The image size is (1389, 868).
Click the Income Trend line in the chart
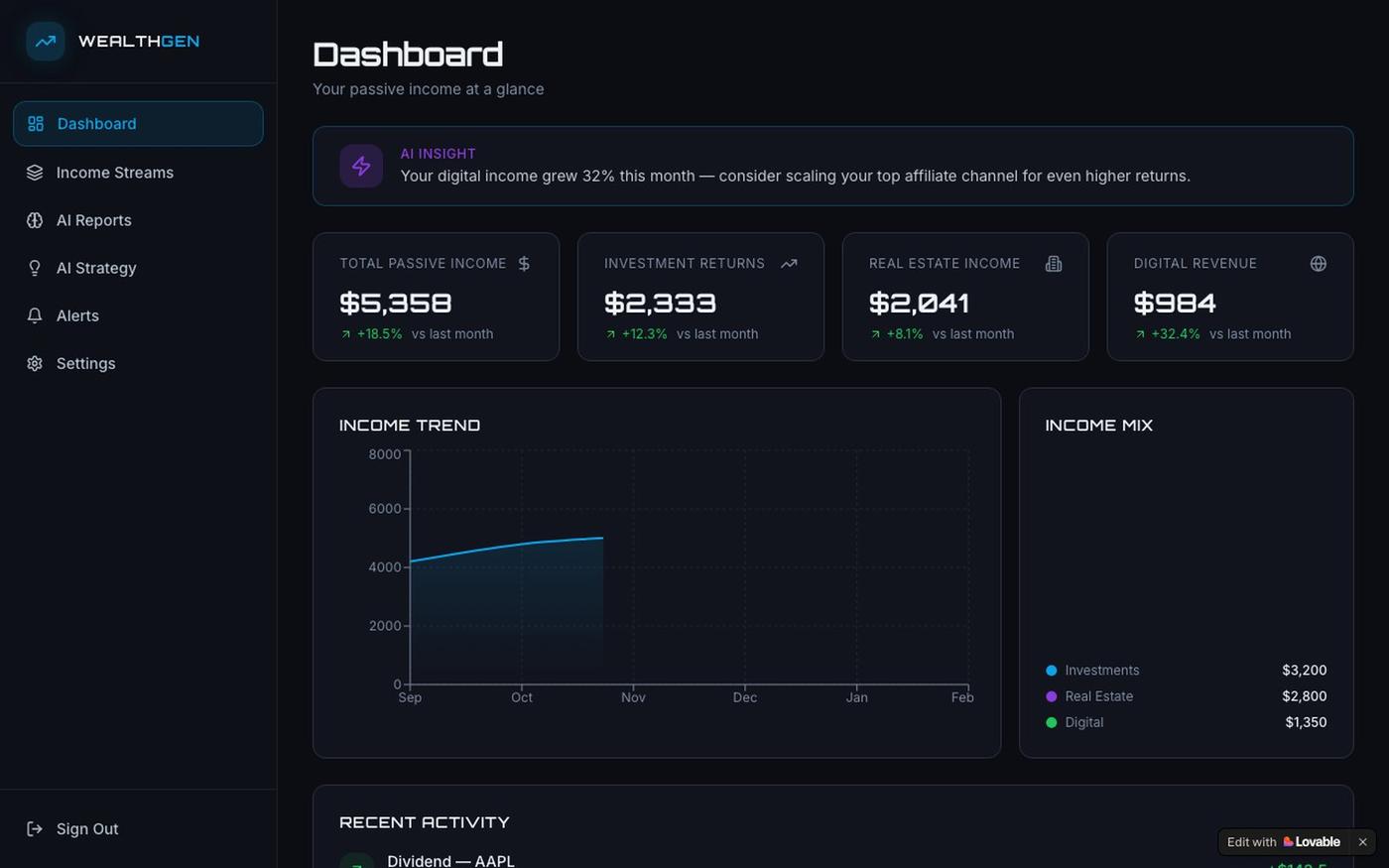click(506, 547)
